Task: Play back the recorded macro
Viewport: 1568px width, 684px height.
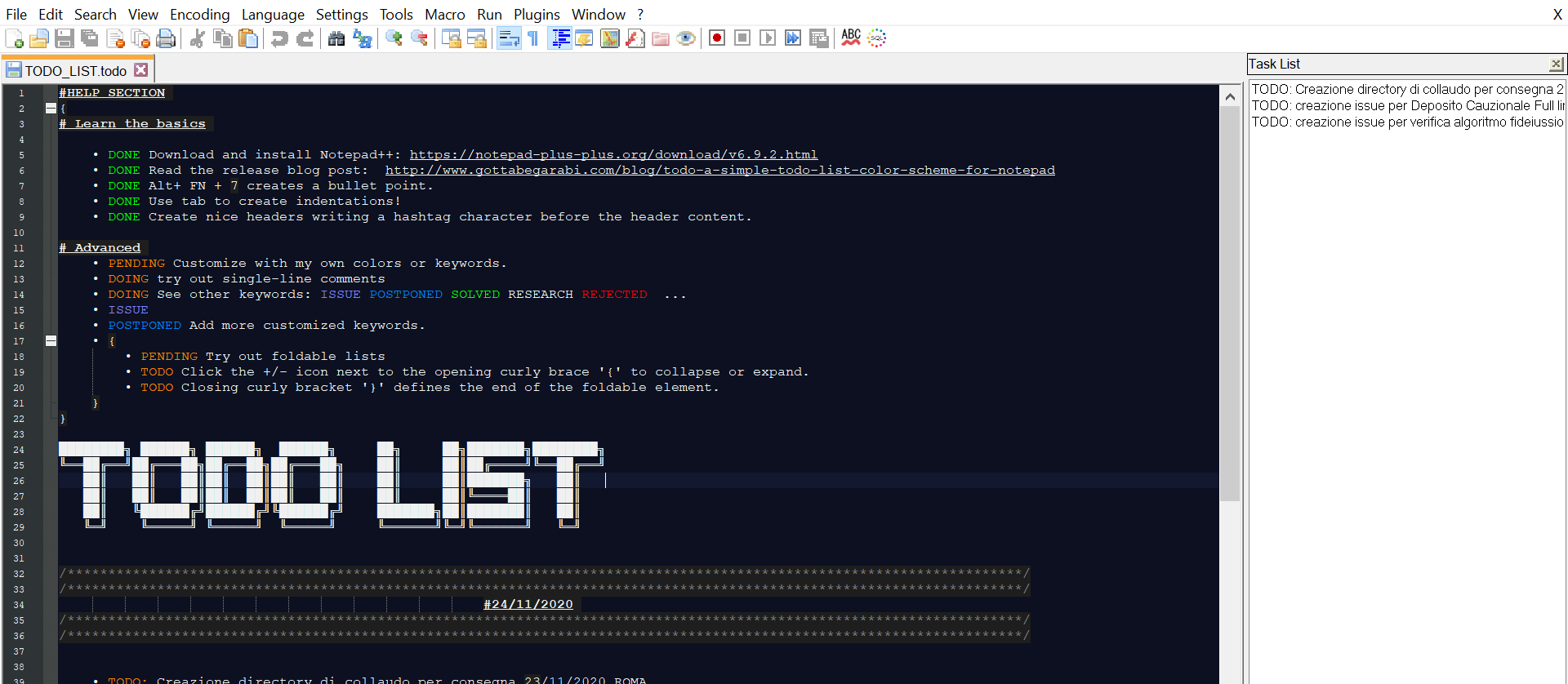Action: tap(768, 38)
